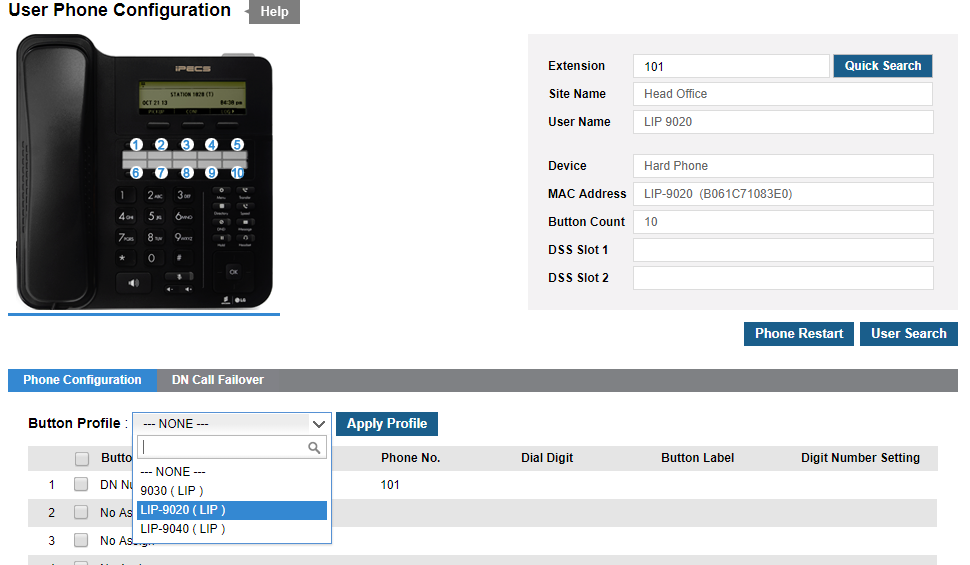
Task: Tick the checkbox in row 3
Action: pyautogui.click(x=81, y=540)
